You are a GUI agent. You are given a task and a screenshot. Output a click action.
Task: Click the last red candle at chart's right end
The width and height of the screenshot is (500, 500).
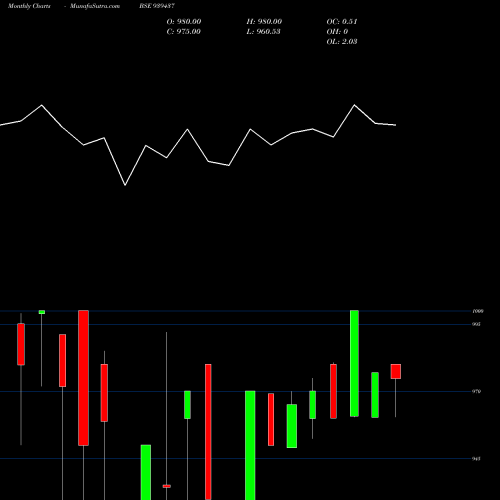pyautogui.click(x=396, y=371)
